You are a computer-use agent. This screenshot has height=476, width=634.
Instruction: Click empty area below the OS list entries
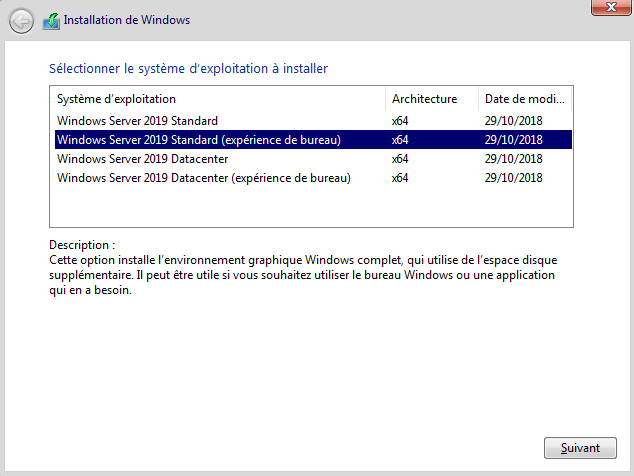(x=300, y=208)
